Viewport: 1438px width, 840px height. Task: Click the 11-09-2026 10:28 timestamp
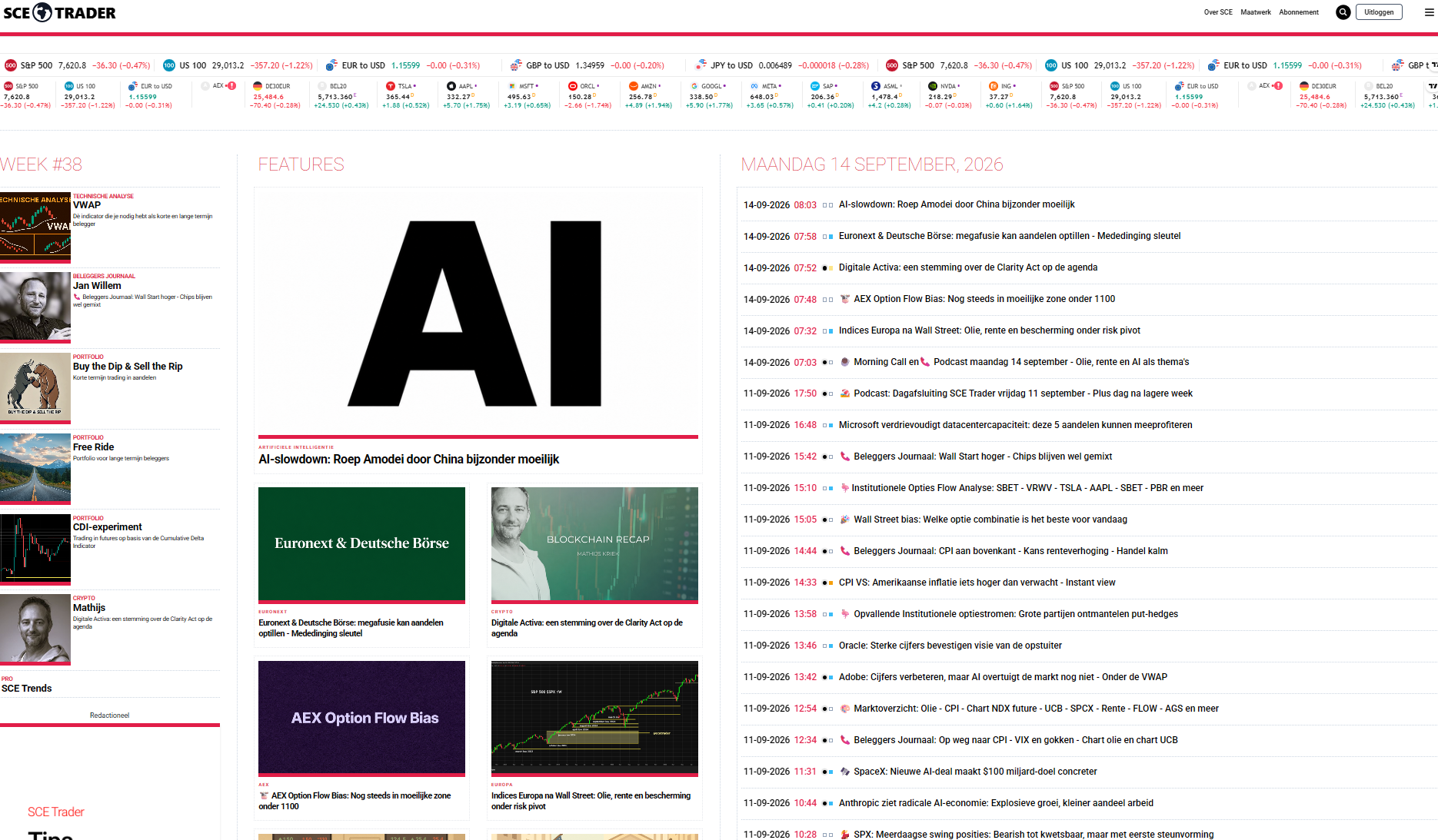click(780, 835)
